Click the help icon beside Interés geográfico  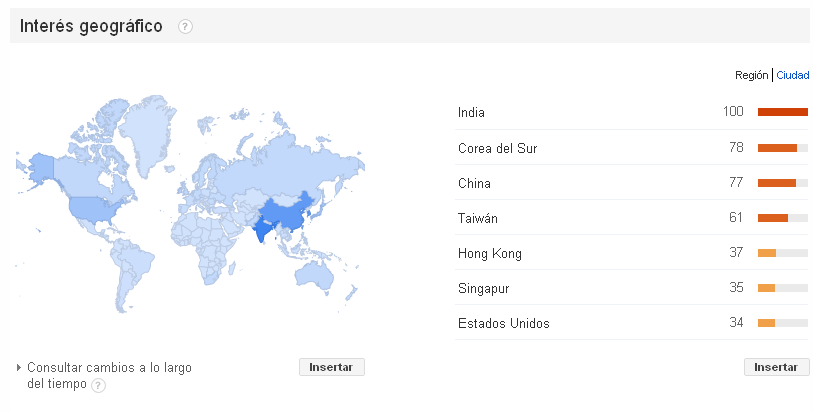point(185,26)
